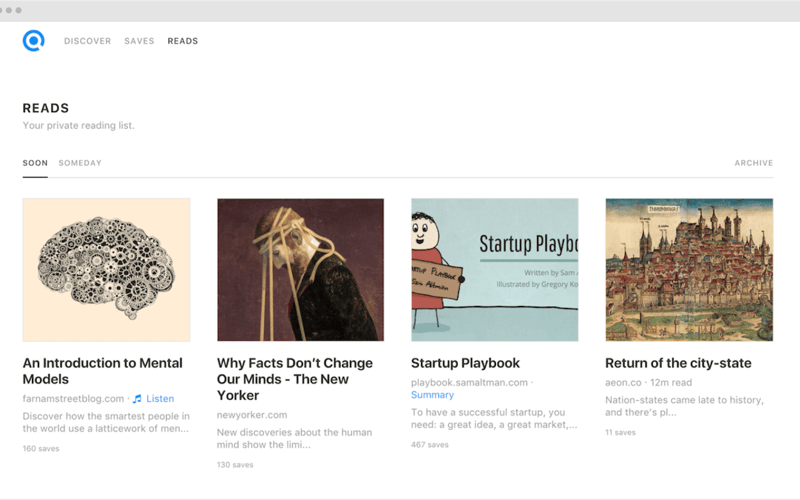Open the brain gears article thumbnail
This screenshot has height=500, width=800.
(107, 269)
